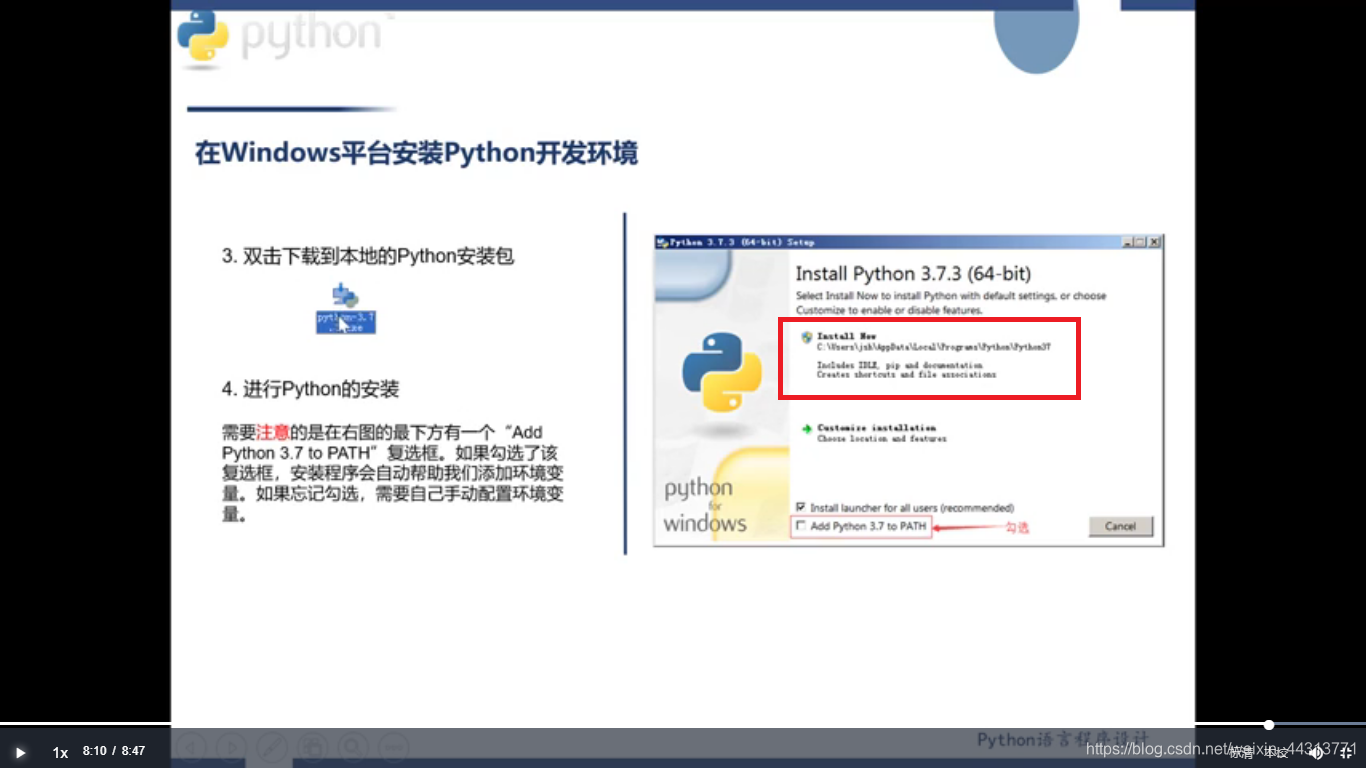
Task: Click 'python for windows' text in installer
Action: [705, 505]
